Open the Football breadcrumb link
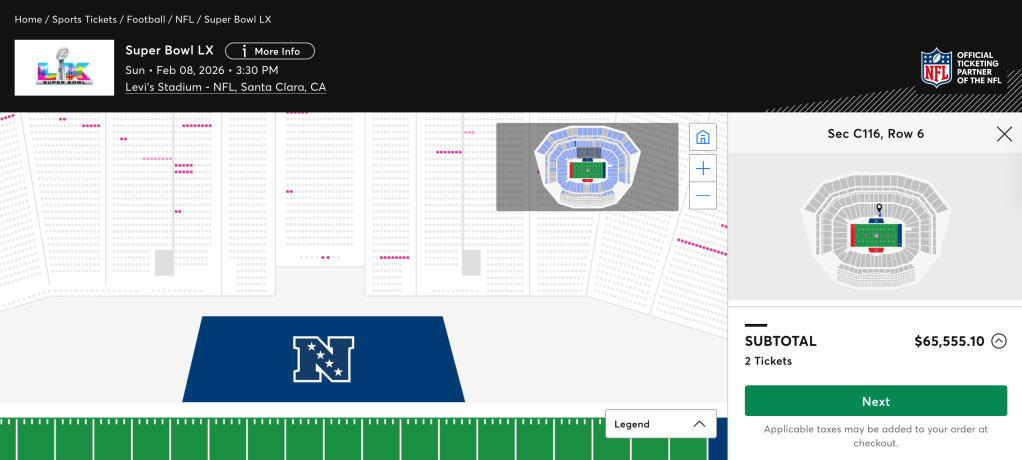This screenshot has height=460, width=1022. click(146, 19)
